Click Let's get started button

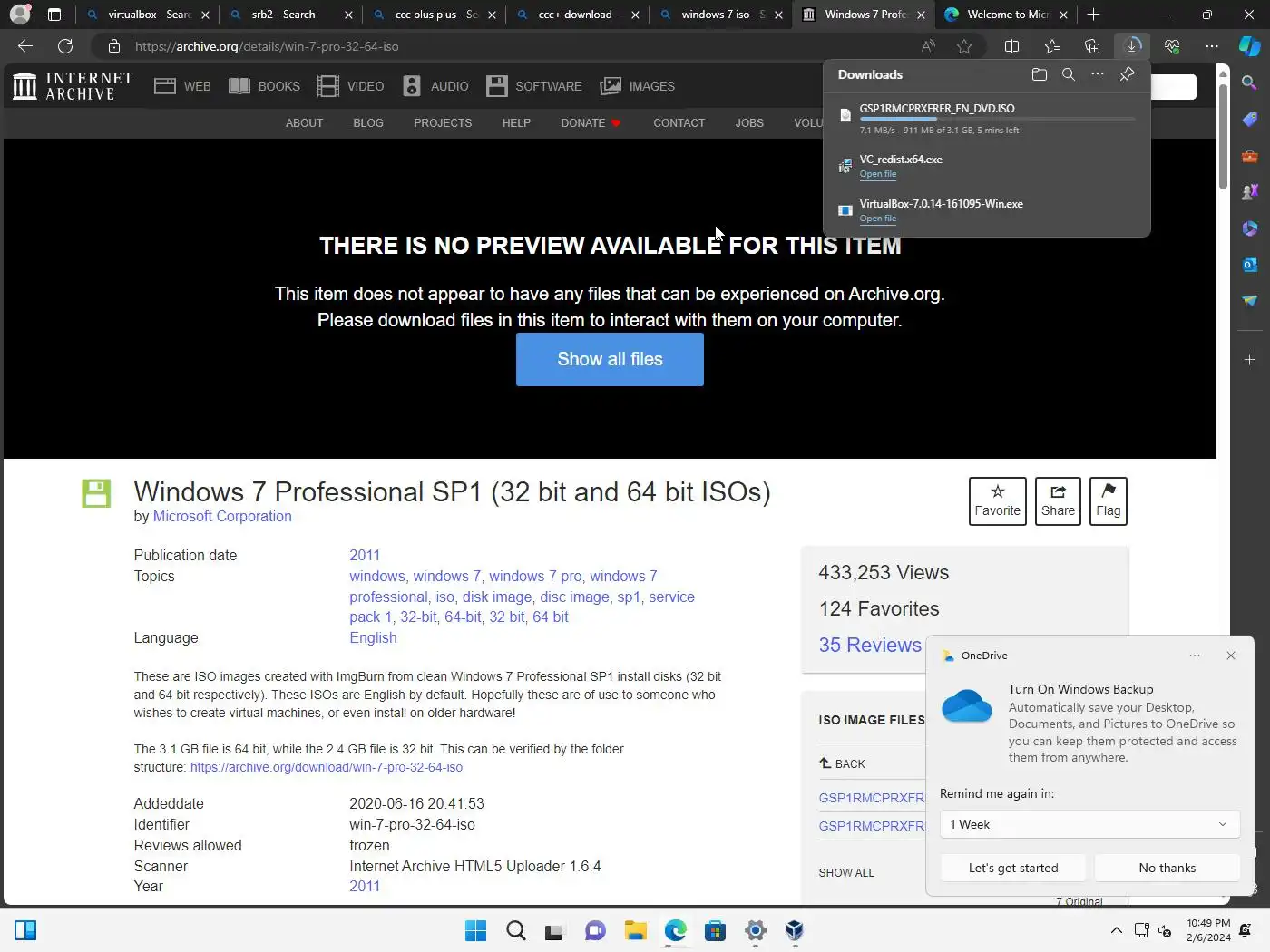coord(1013,868)
